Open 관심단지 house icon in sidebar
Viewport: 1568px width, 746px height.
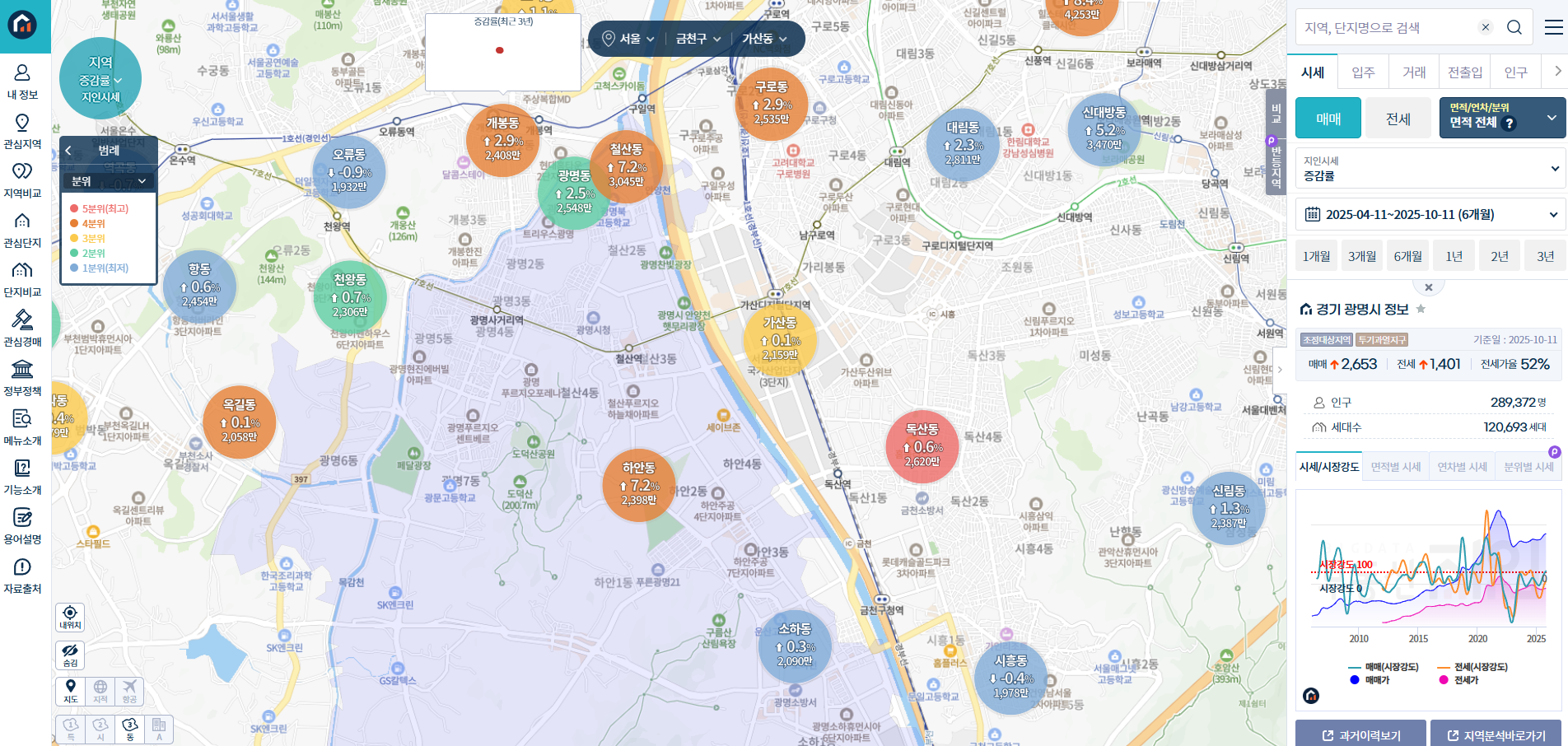22,221
